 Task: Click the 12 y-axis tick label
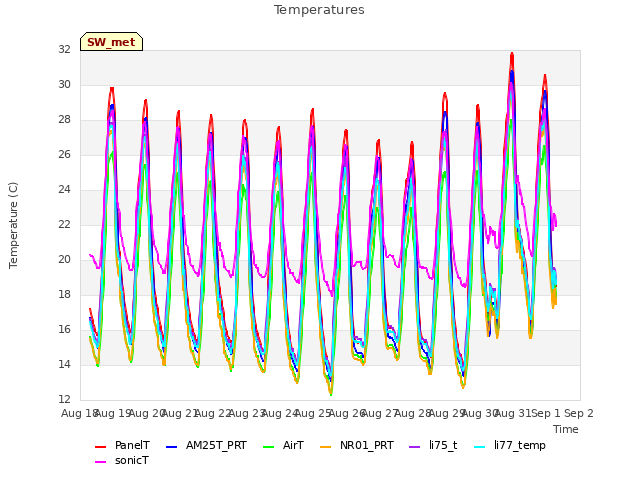click(64, 399)
